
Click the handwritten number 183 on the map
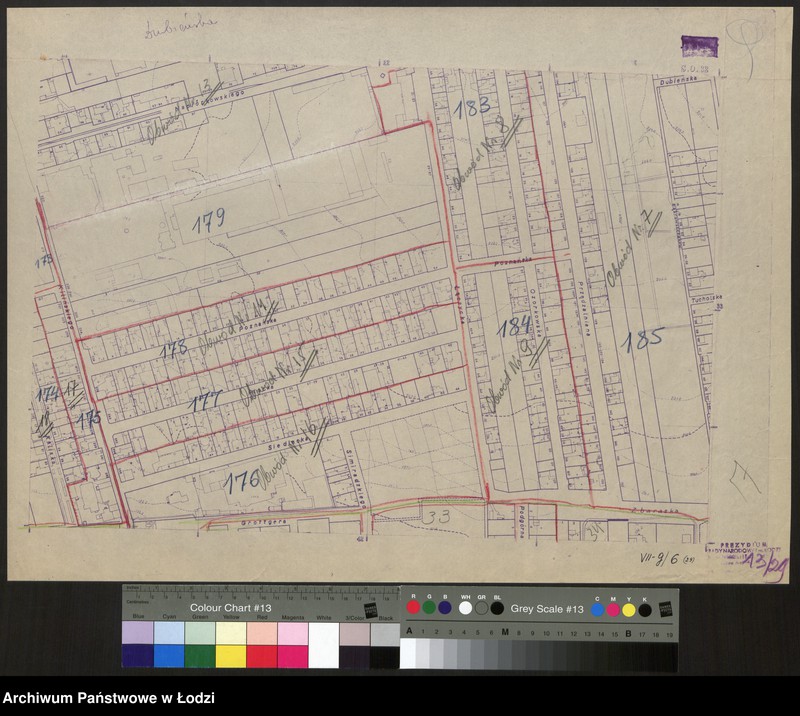471,106
